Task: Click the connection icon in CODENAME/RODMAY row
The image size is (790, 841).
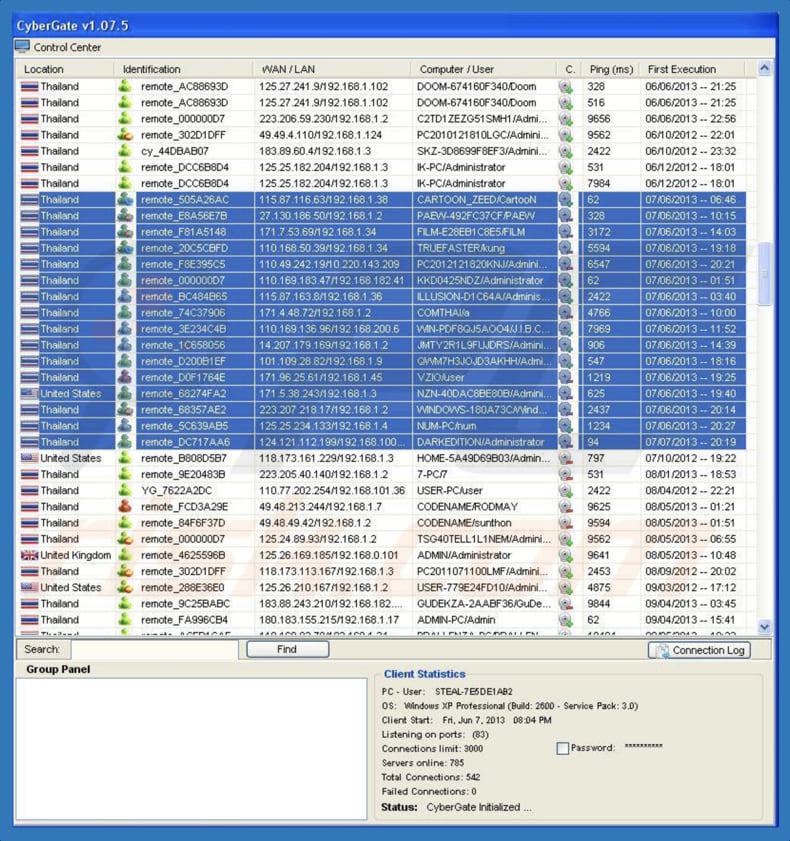Action: (566, 506)
